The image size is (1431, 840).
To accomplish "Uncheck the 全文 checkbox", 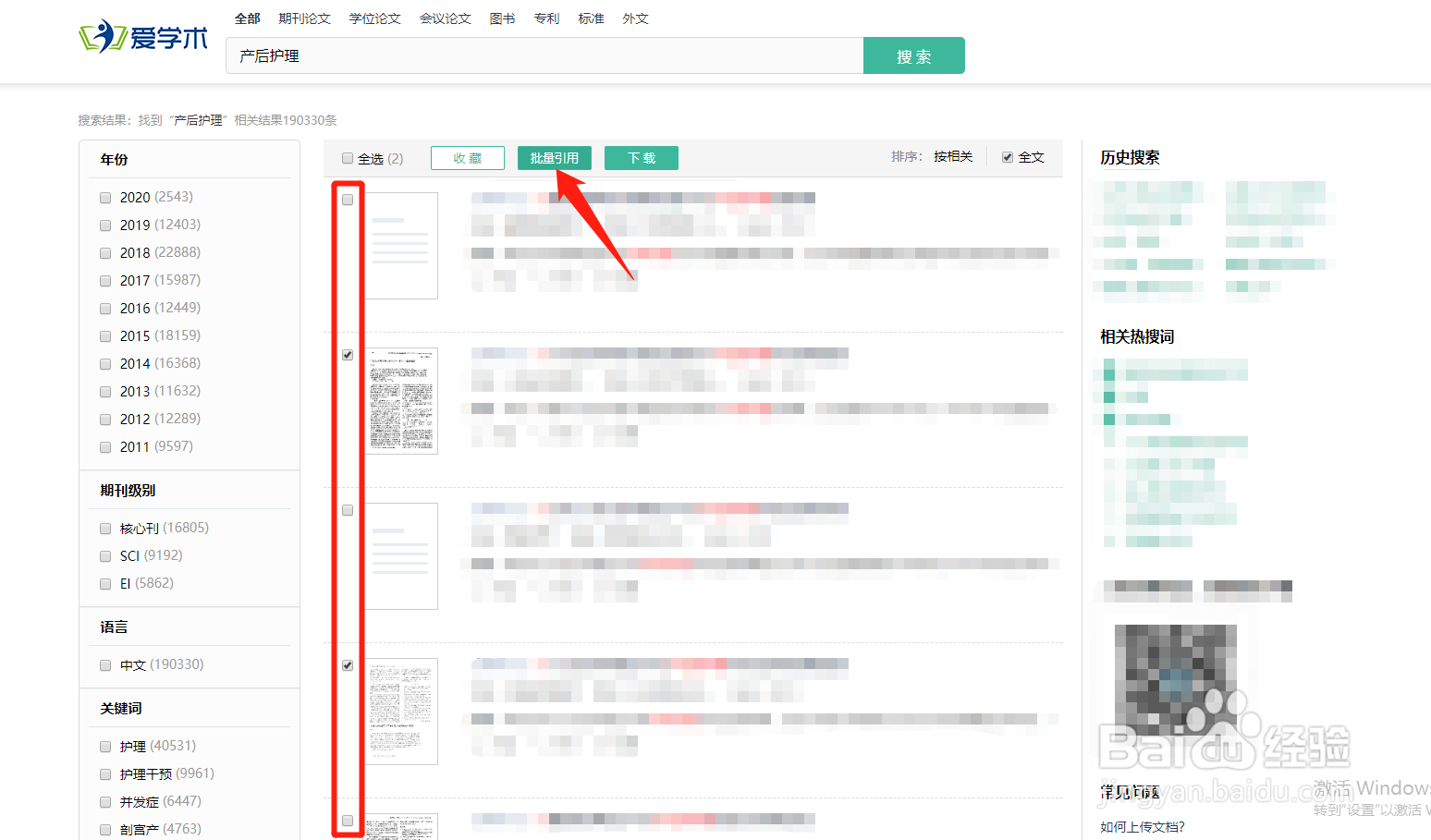I will click(x=1008, y=157).
